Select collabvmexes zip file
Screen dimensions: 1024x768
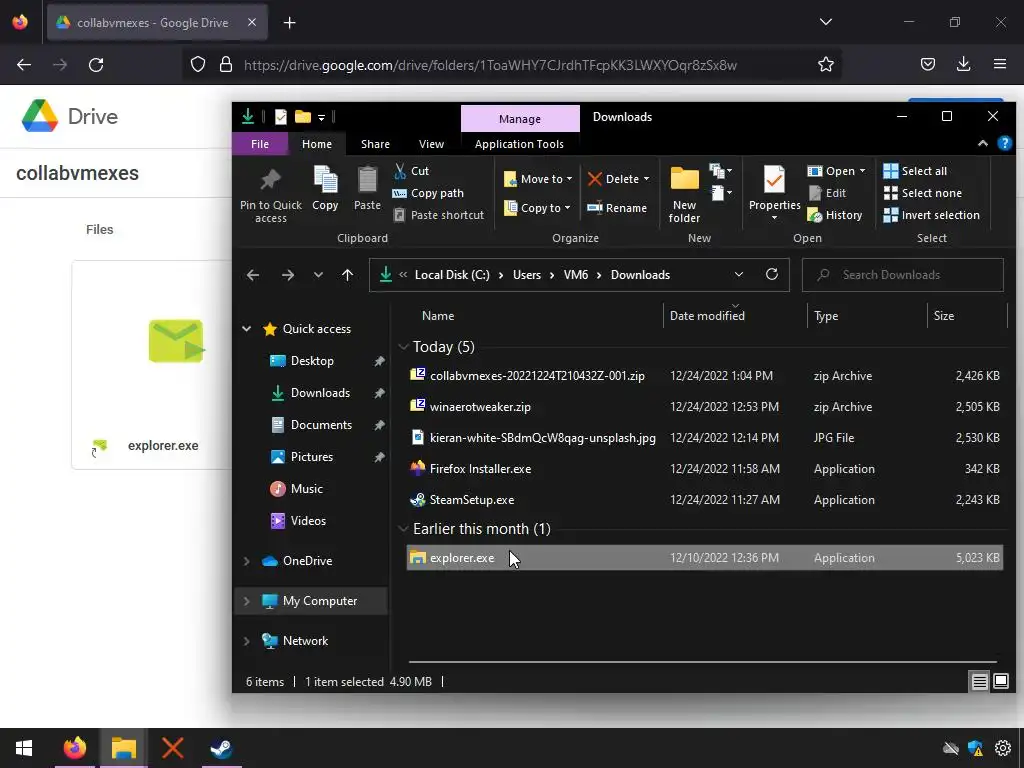click(x=704, y=376)
